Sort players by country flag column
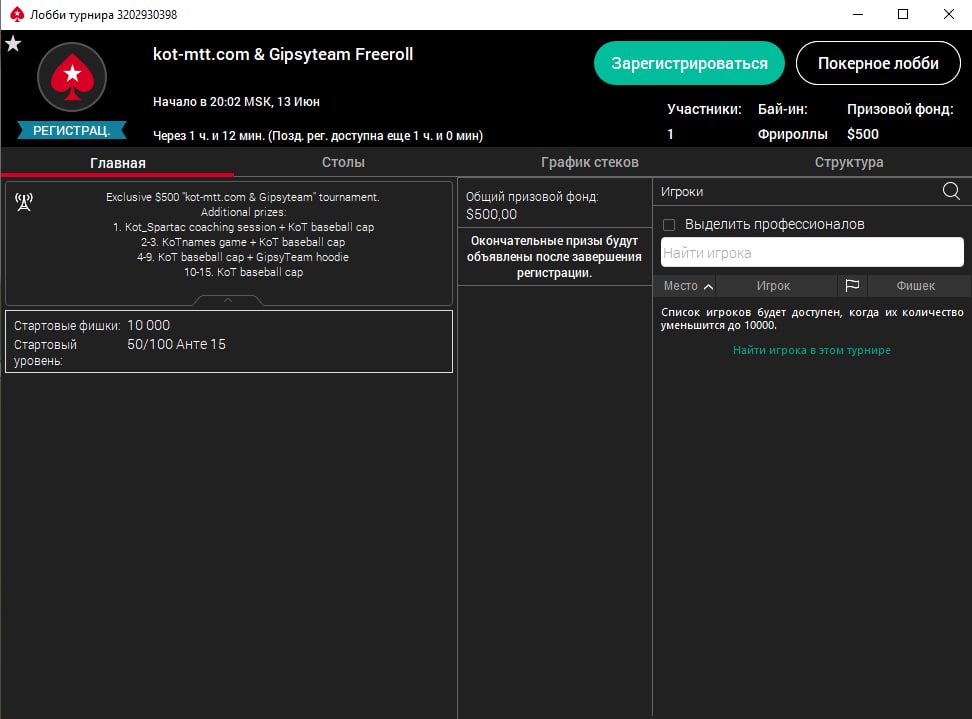This screenshot has width=972, height=719. pyautogui.click(x=852, y=285)
